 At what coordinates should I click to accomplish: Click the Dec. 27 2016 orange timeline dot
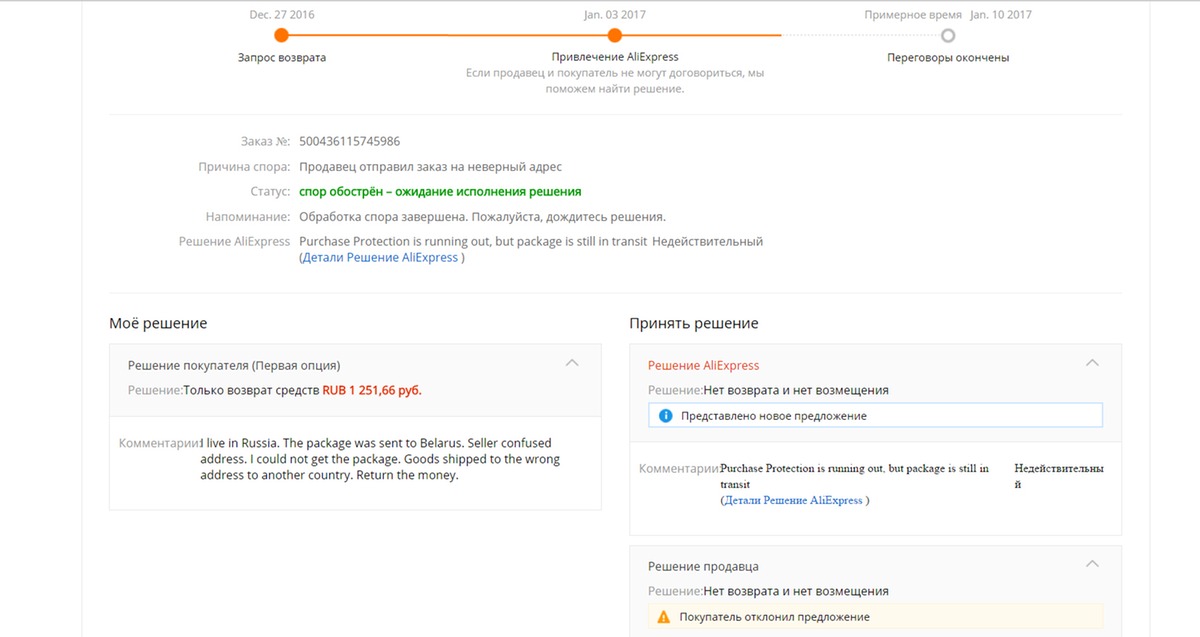[282, 35]
